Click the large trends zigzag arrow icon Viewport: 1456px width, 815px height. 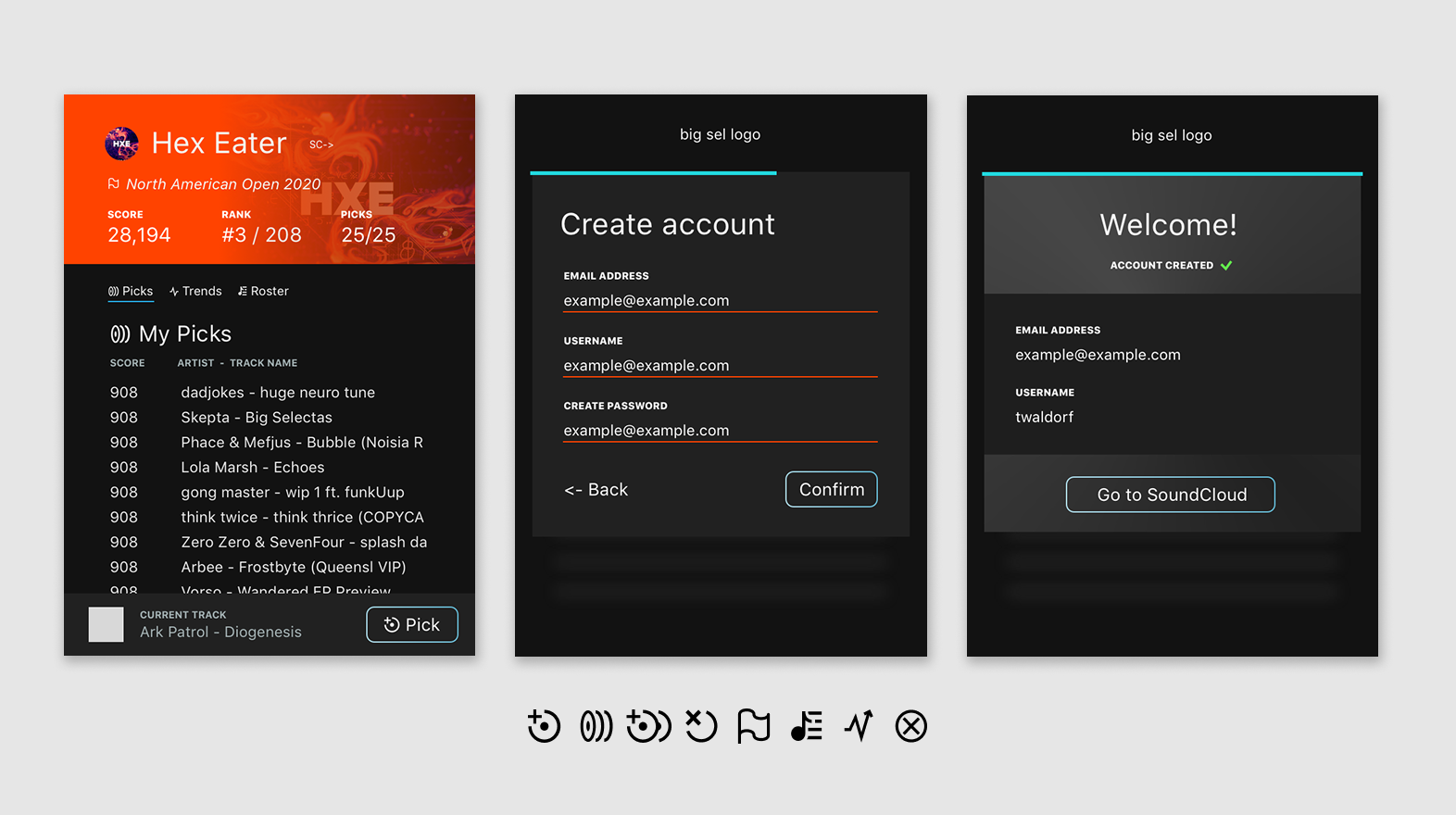point(859,726)
